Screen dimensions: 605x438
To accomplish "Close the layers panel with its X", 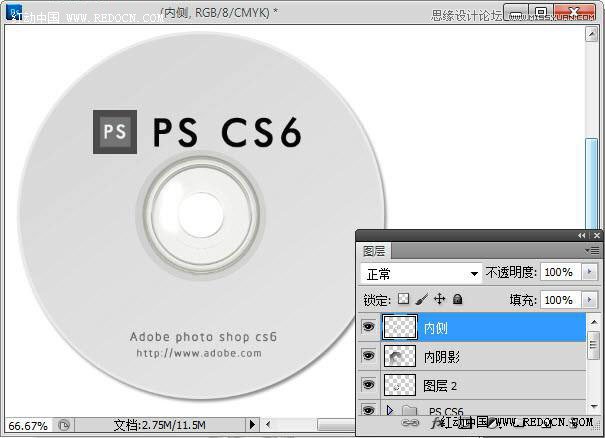I will [x=597, y=235].
